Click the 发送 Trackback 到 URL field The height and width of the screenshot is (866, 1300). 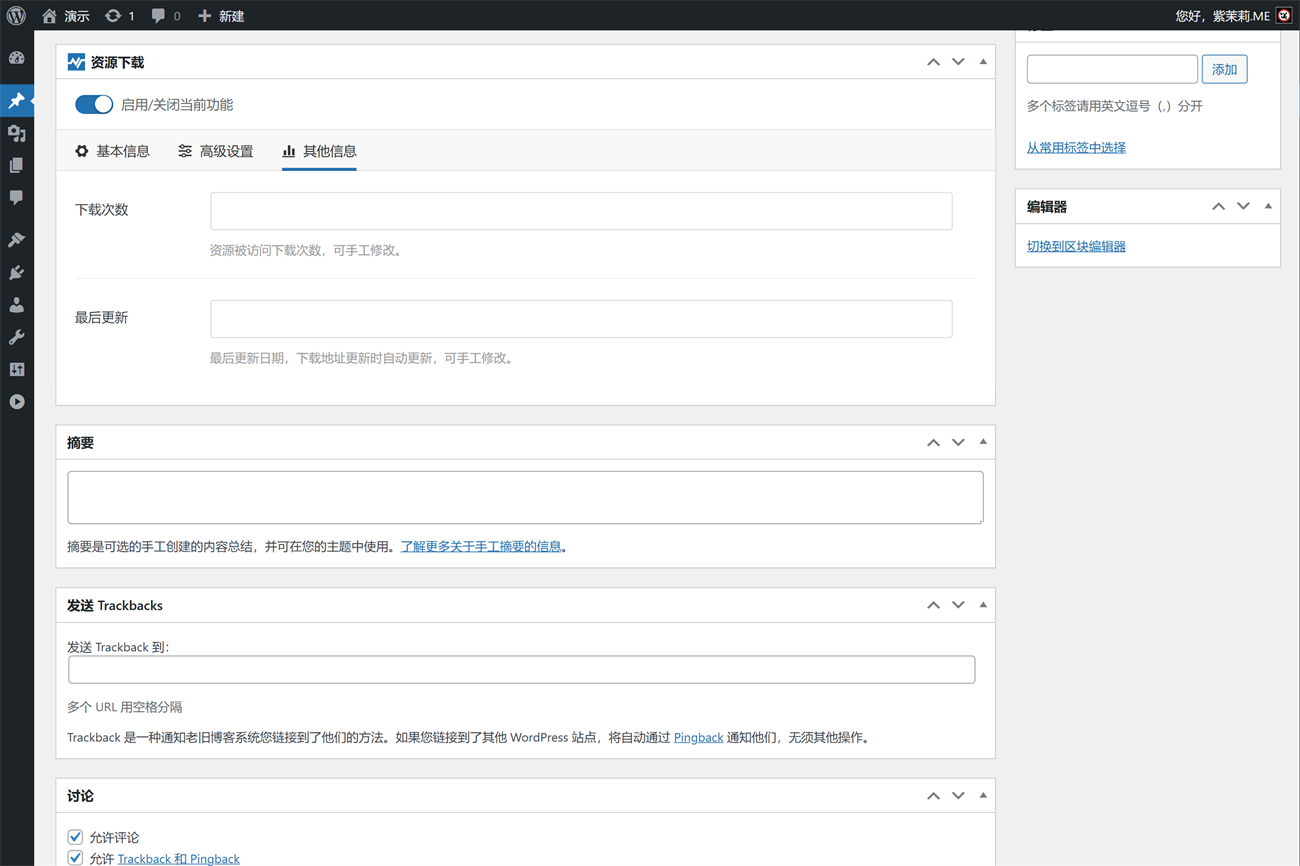(521, 669)
